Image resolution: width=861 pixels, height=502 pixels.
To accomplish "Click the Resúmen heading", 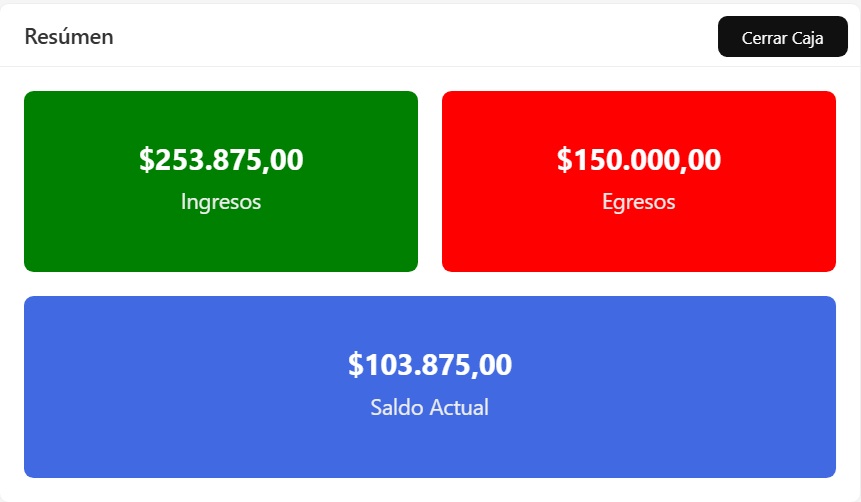I will [x=69, y=37].
